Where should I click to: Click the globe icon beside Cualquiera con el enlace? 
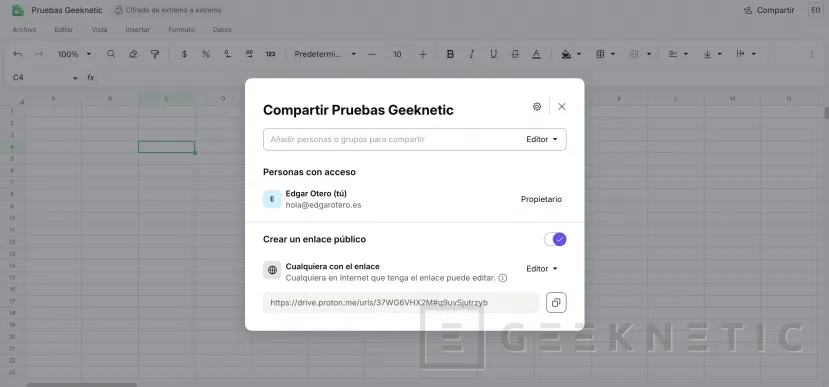[x=272, y=270]
